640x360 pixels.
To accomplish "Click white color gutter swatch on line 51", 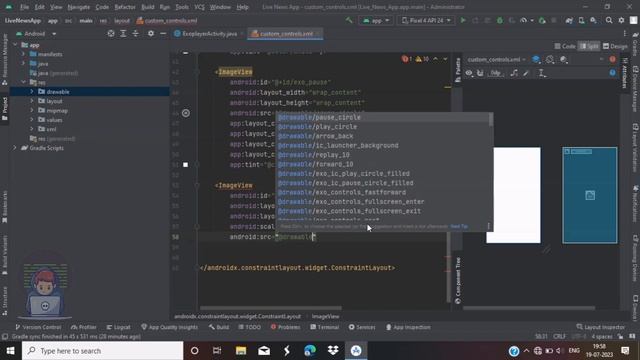I will (186, 164).
